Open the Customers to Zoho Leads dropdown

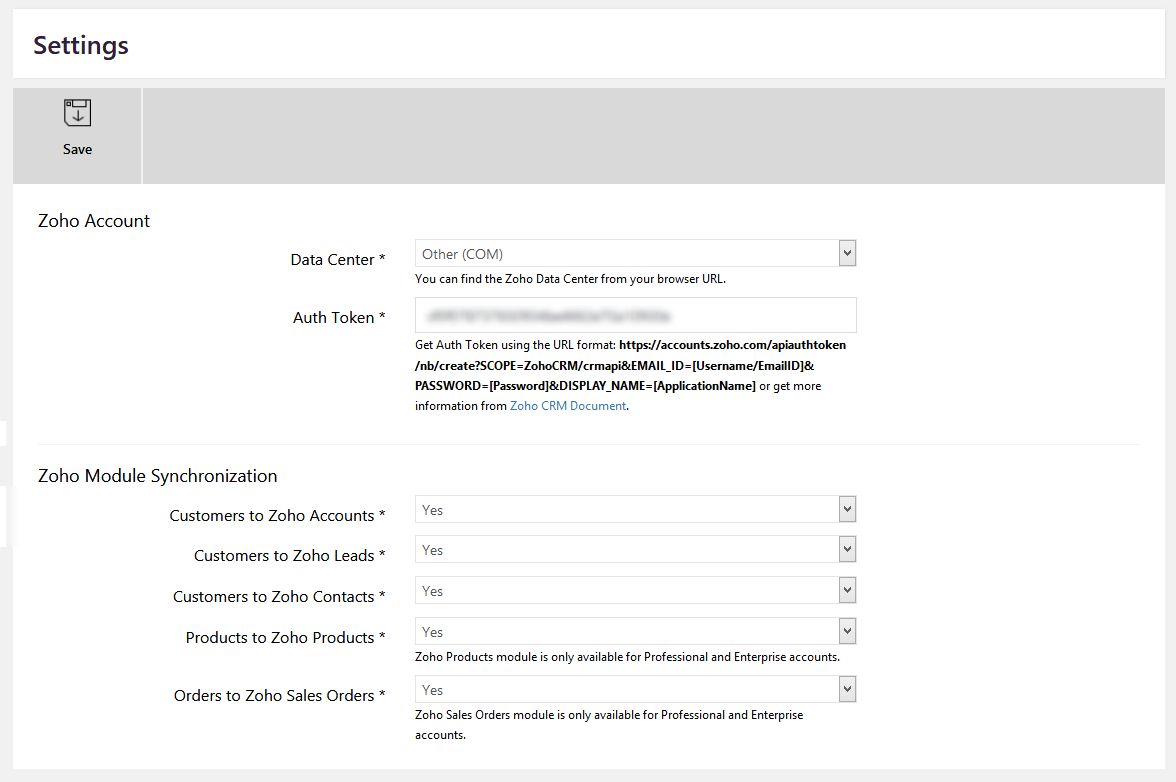[627, 550]
